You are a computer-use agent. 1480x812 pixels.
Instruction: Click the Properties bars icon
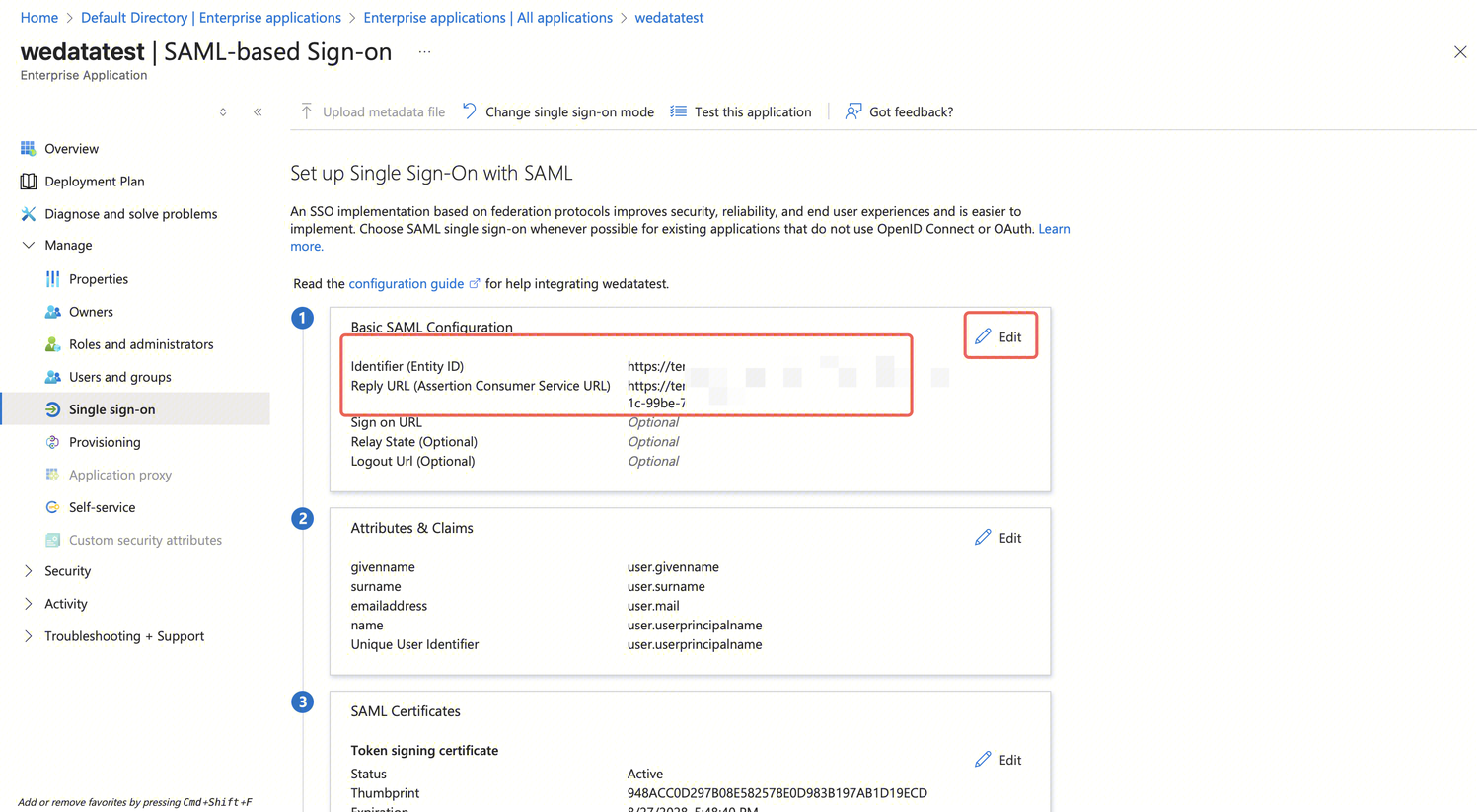(x=52, y=279)
